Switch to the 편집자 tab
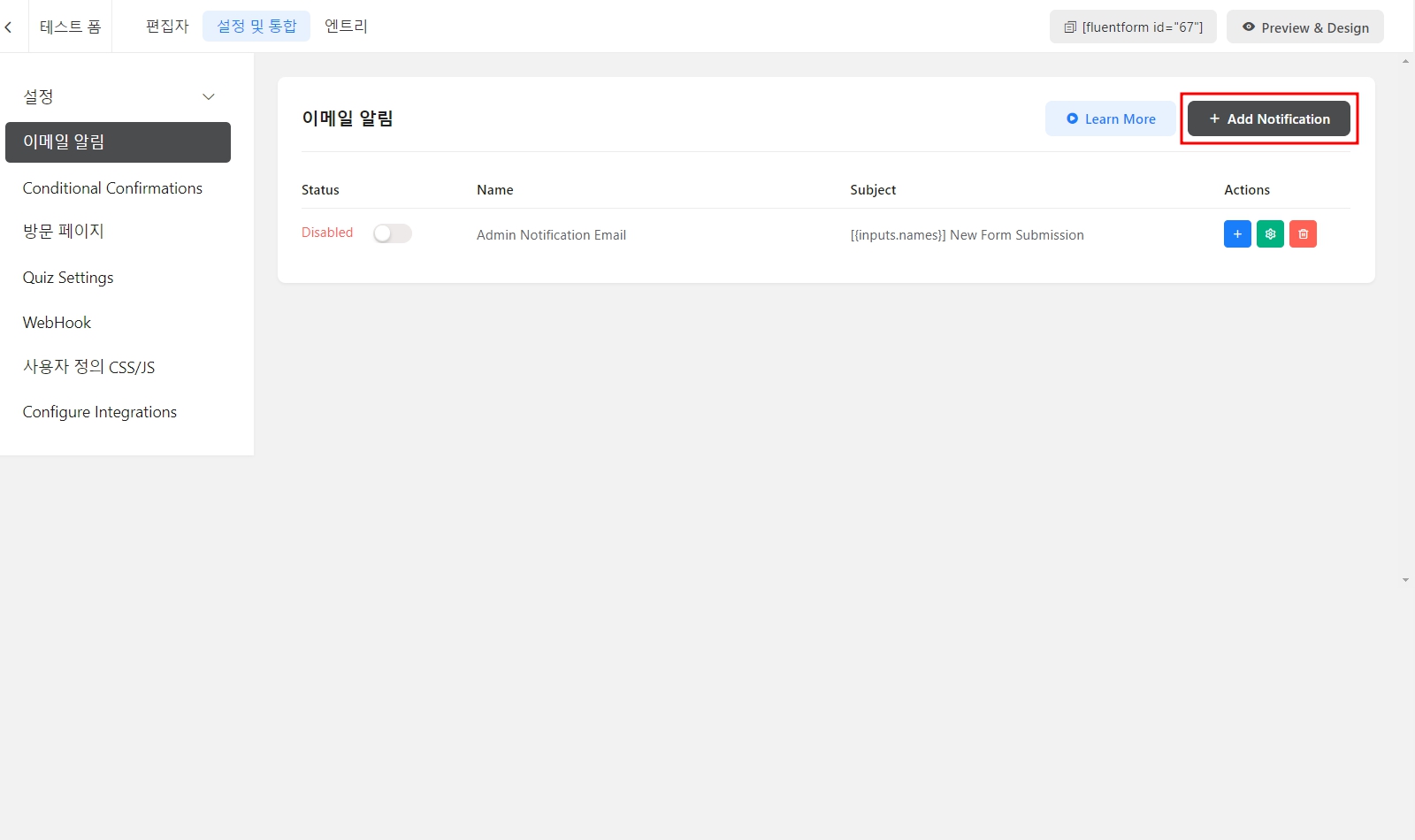Image resolution: width=1415 pixels, height=840 pixels. pos(167,27)
